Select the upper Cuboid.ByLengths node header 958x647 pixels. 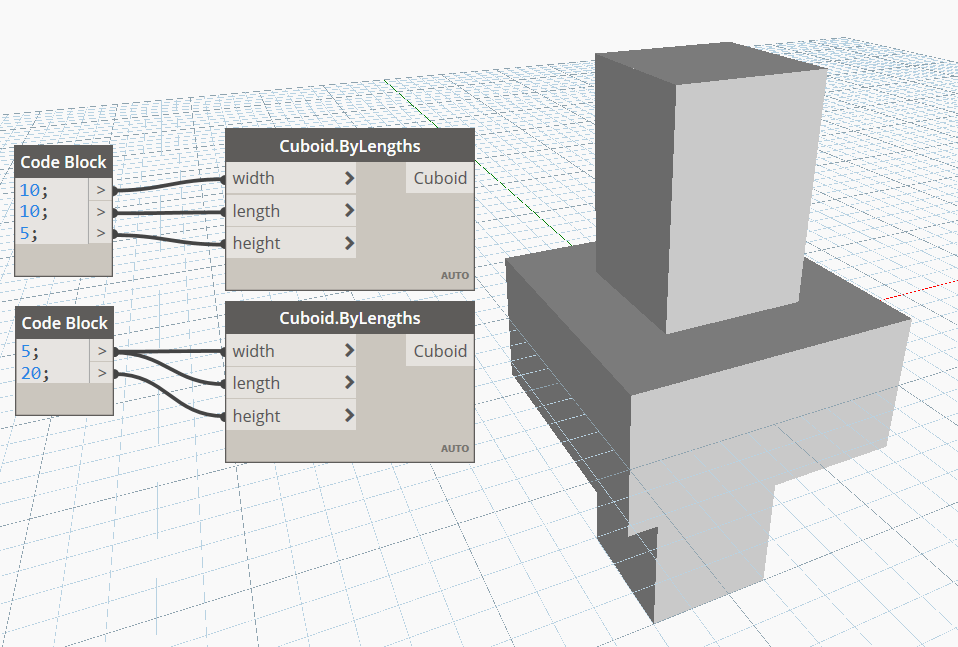pyautogui.click(x=350, y=146)
